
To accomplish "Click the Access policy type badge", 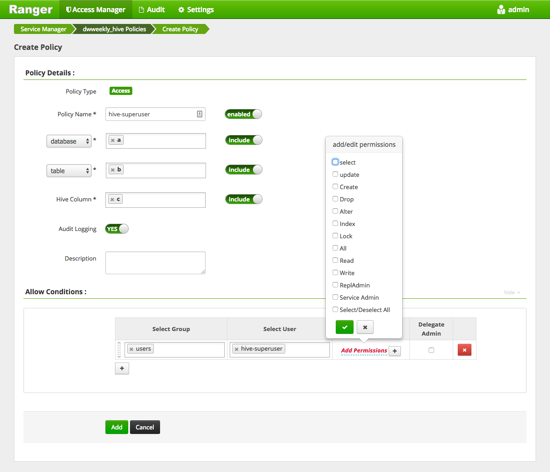I will [121, 91].
